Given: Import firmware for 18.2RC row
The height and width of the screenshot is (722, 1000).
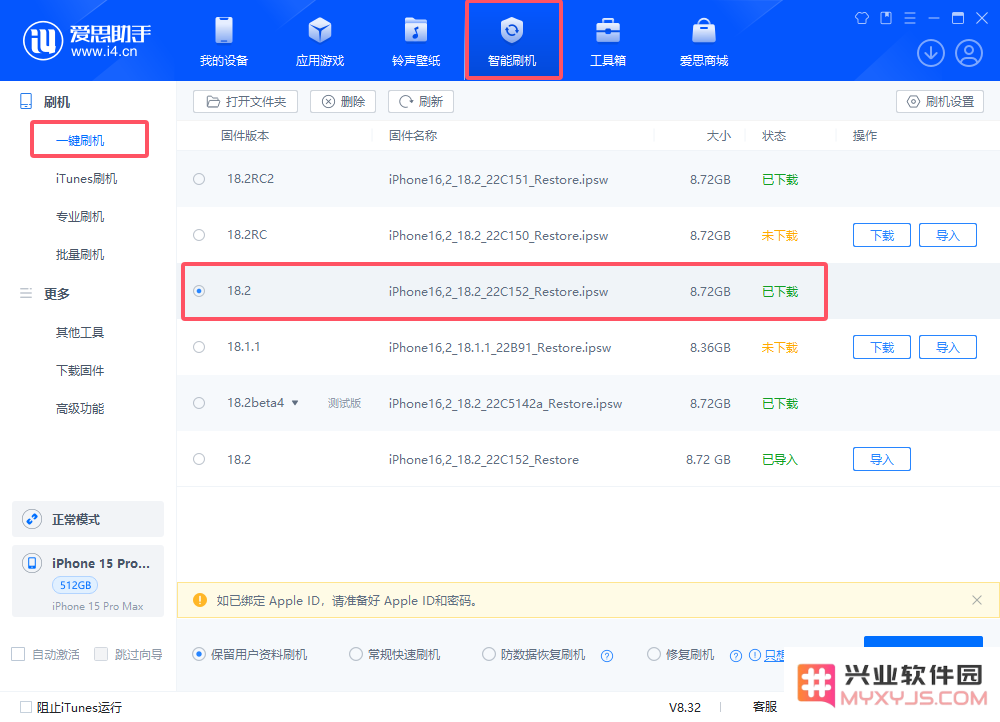Looking at the screenshot, I should tap(948, 235).
